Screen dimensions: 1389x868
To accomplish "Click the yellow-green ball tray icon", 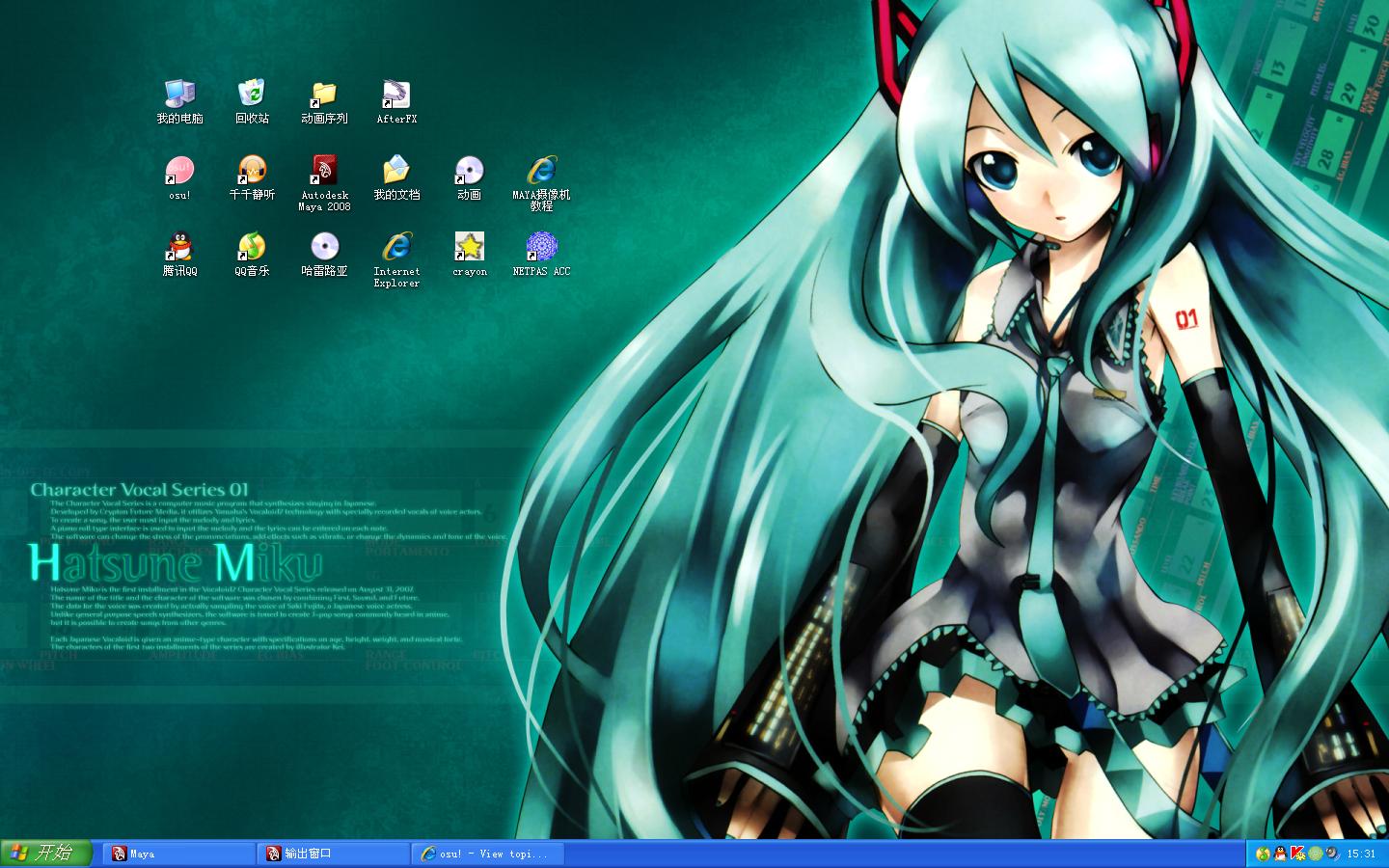I will [x=1263, y=854].
